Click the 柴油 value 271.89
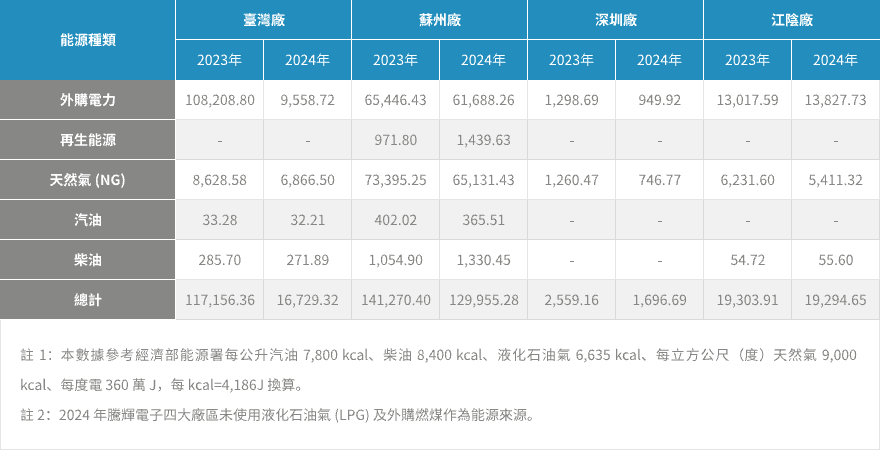The image size is (880, 450). [308, 260]
